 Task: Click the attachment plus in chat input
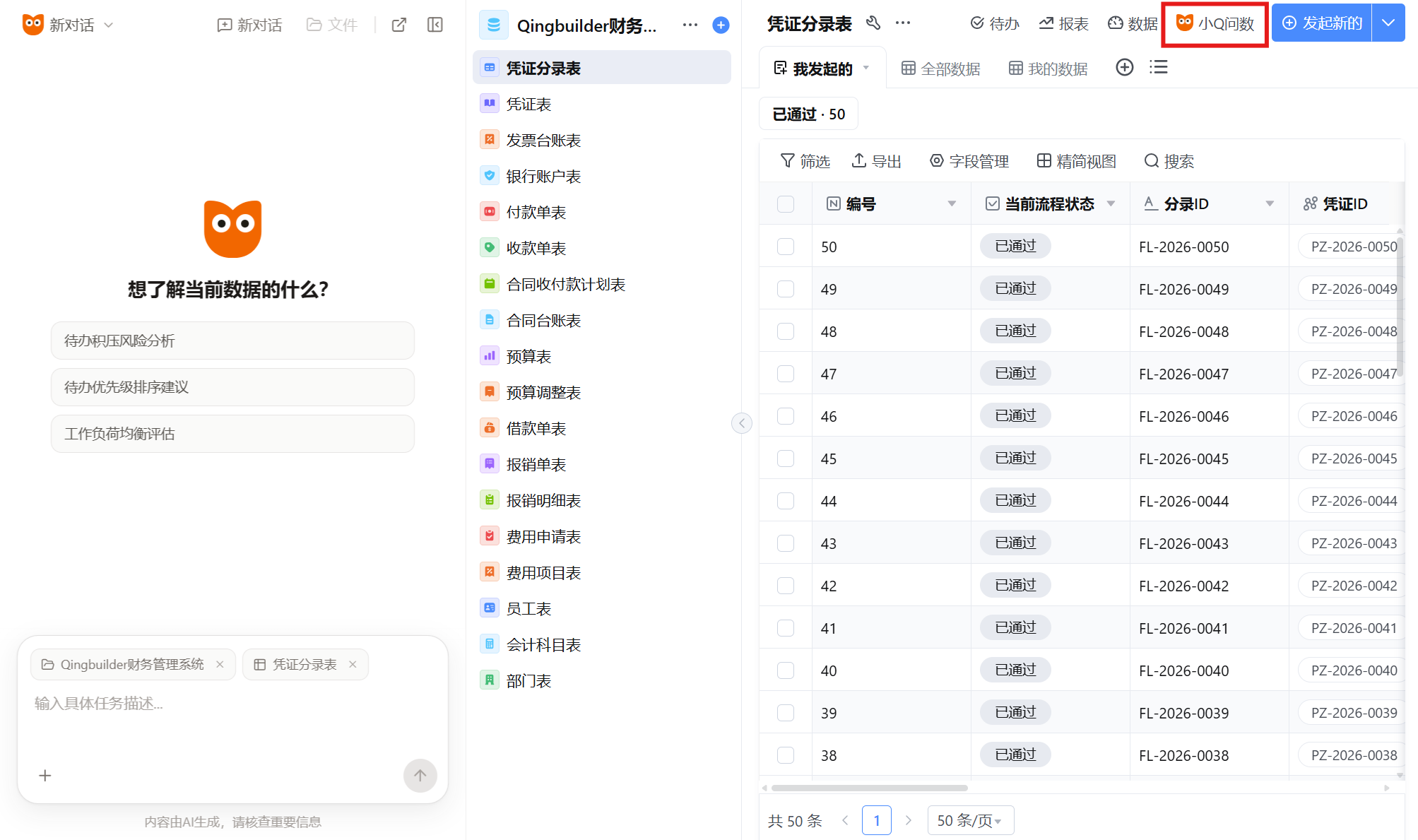[x=45, y=775]
